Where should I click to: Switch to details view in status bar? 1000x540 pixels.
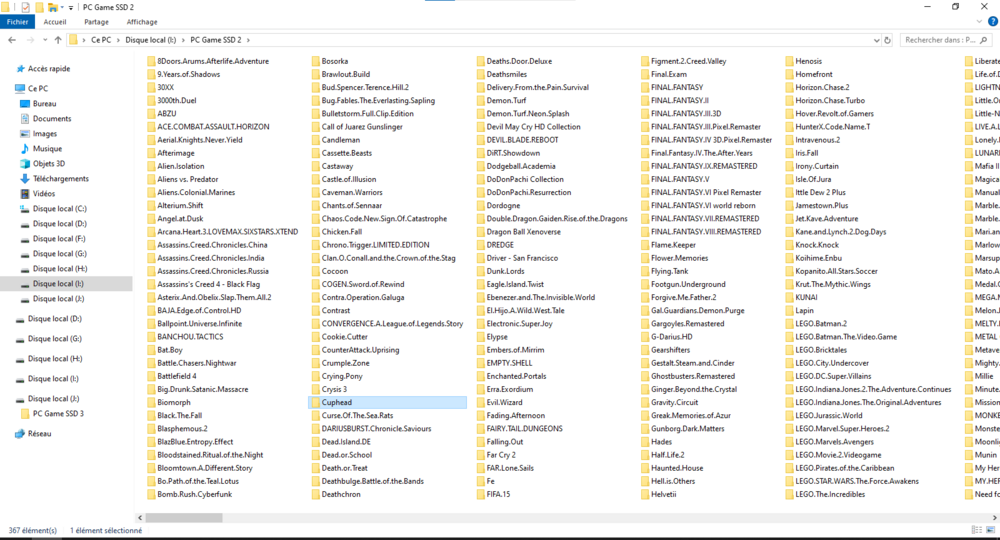tap(977, 530)
